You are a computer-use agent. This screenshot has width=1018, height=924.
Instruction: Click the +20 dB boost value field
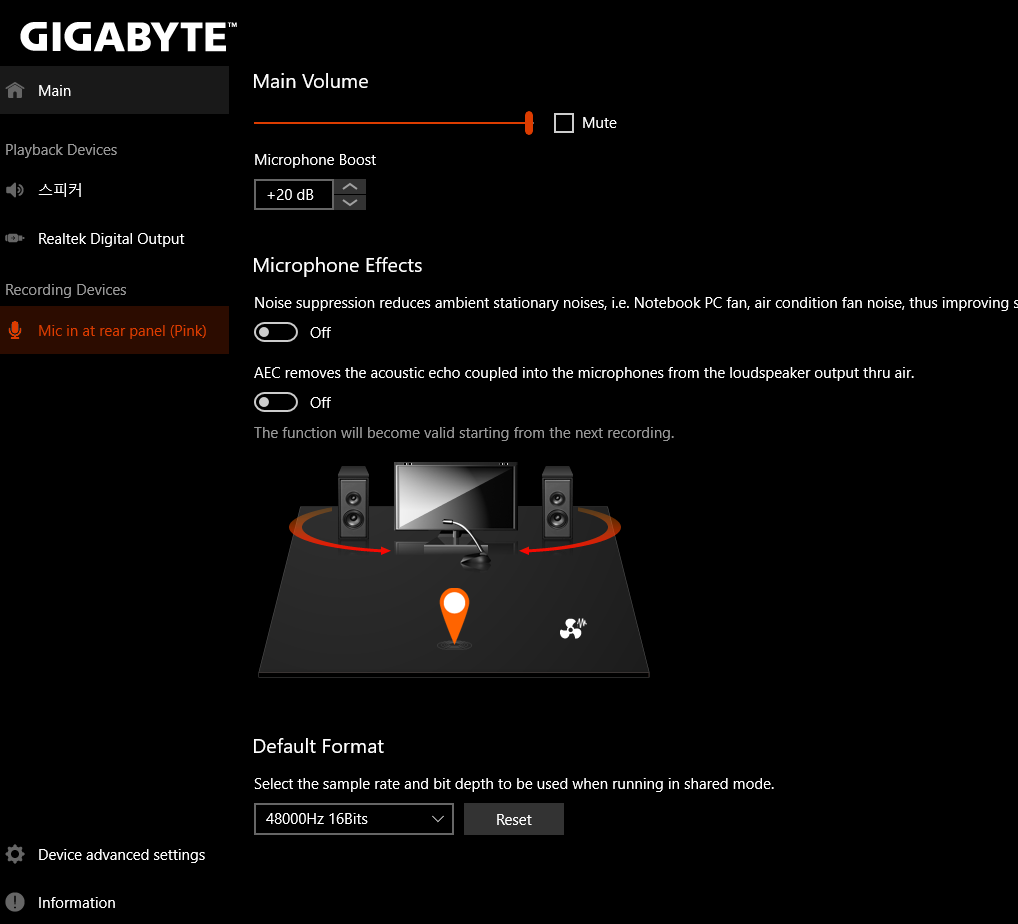pos(293,195)
